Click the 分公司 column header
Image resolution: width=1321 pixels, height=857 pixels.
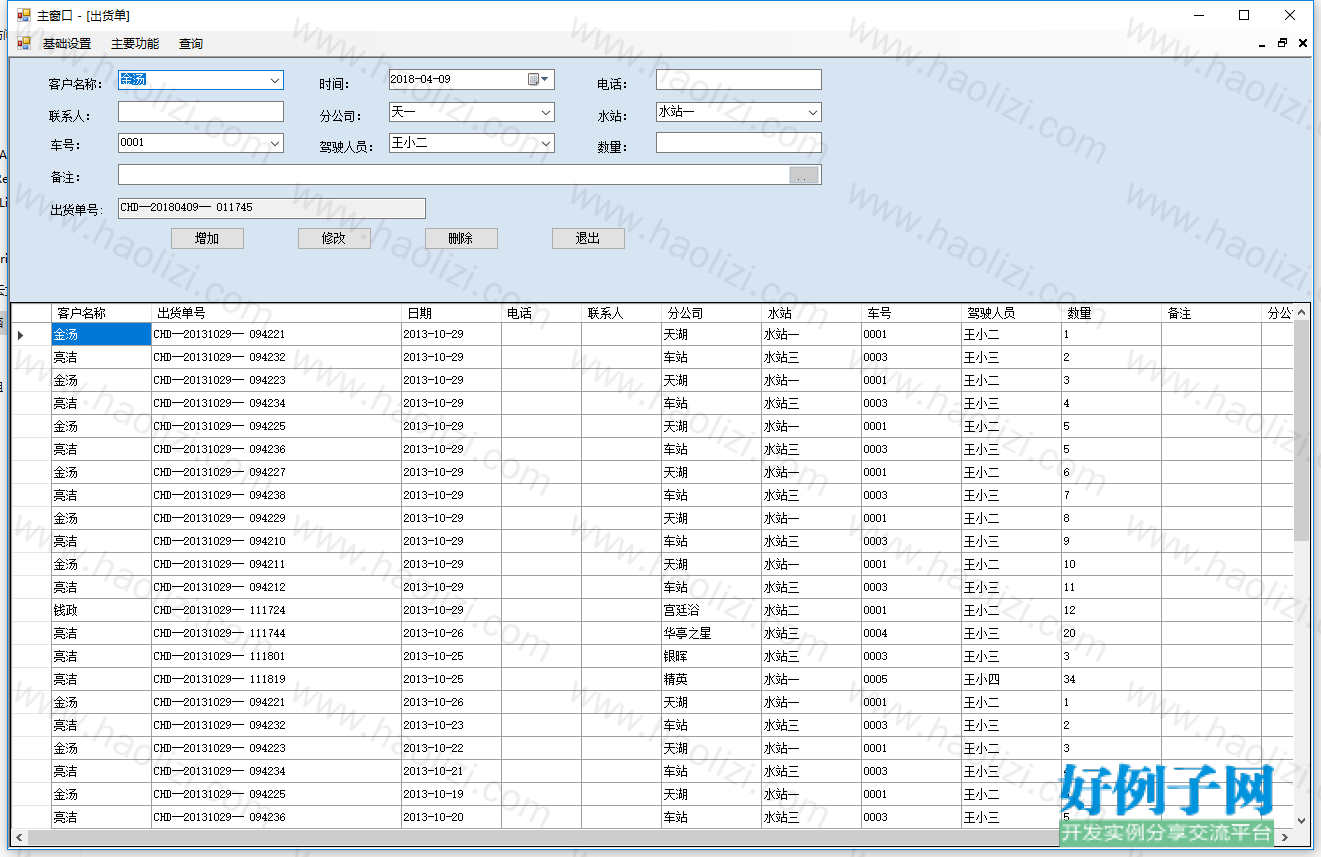[x=711, y=313]
